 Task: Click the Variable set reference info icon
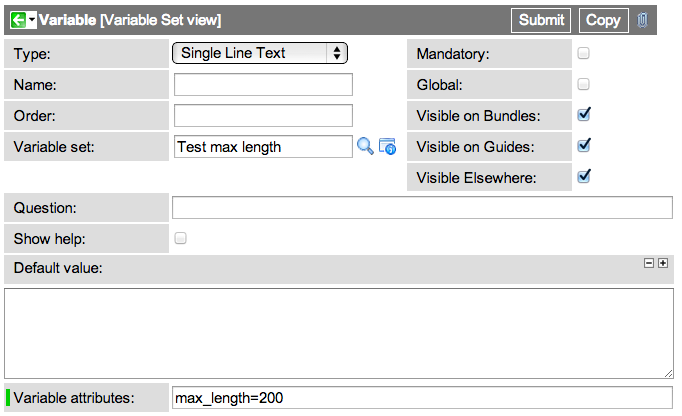[387, 147]
